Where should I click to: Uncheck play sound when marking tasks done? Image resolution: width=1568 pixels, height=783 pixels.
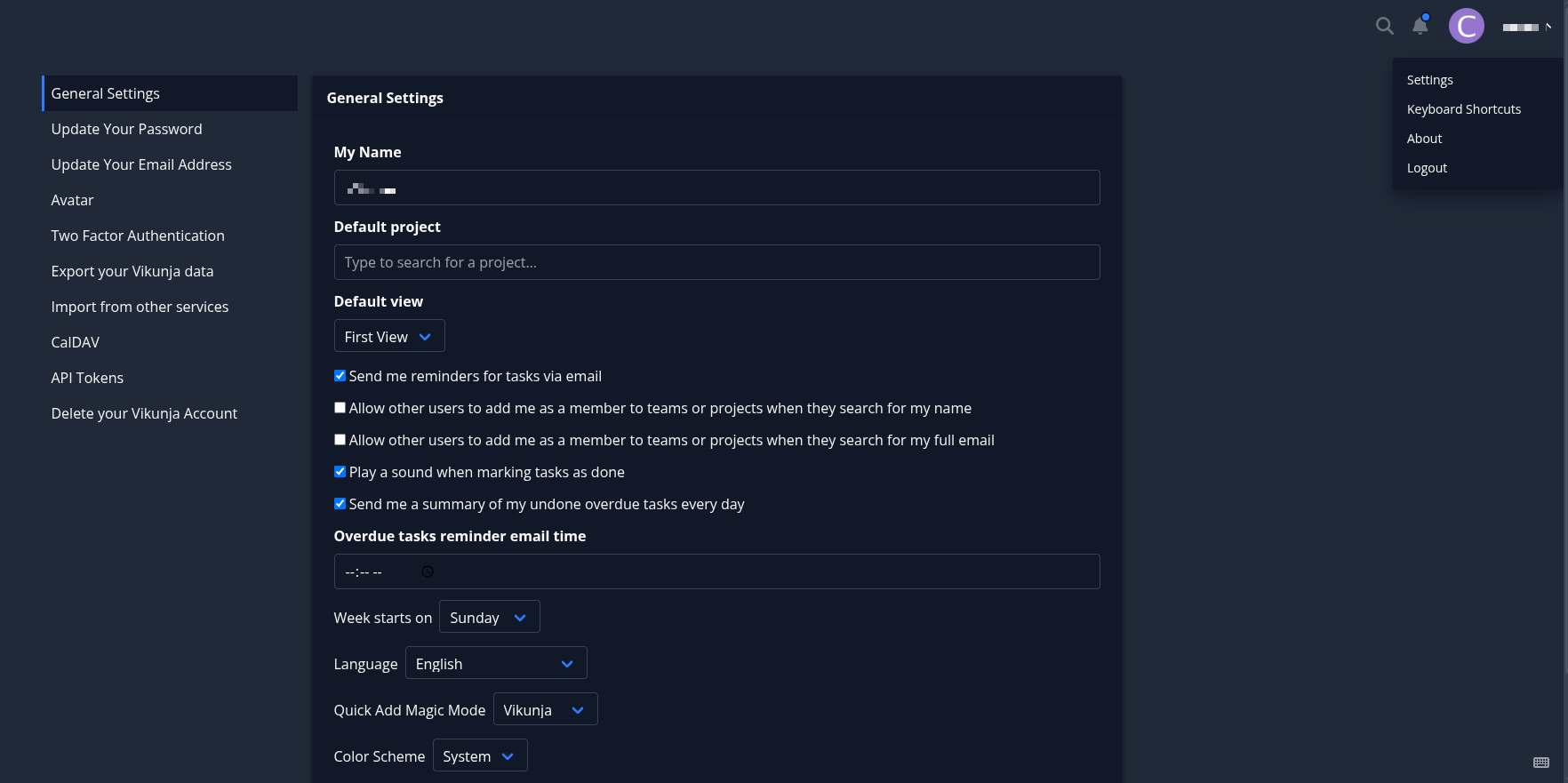(x=340, y=472)
